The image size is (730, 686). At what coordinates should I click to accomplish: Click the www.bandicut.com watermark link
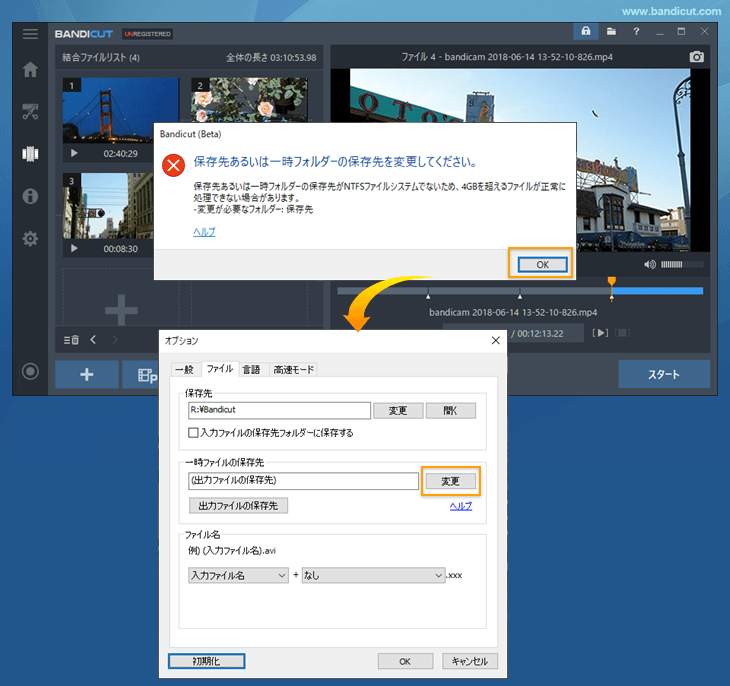[x=671, y=11]
